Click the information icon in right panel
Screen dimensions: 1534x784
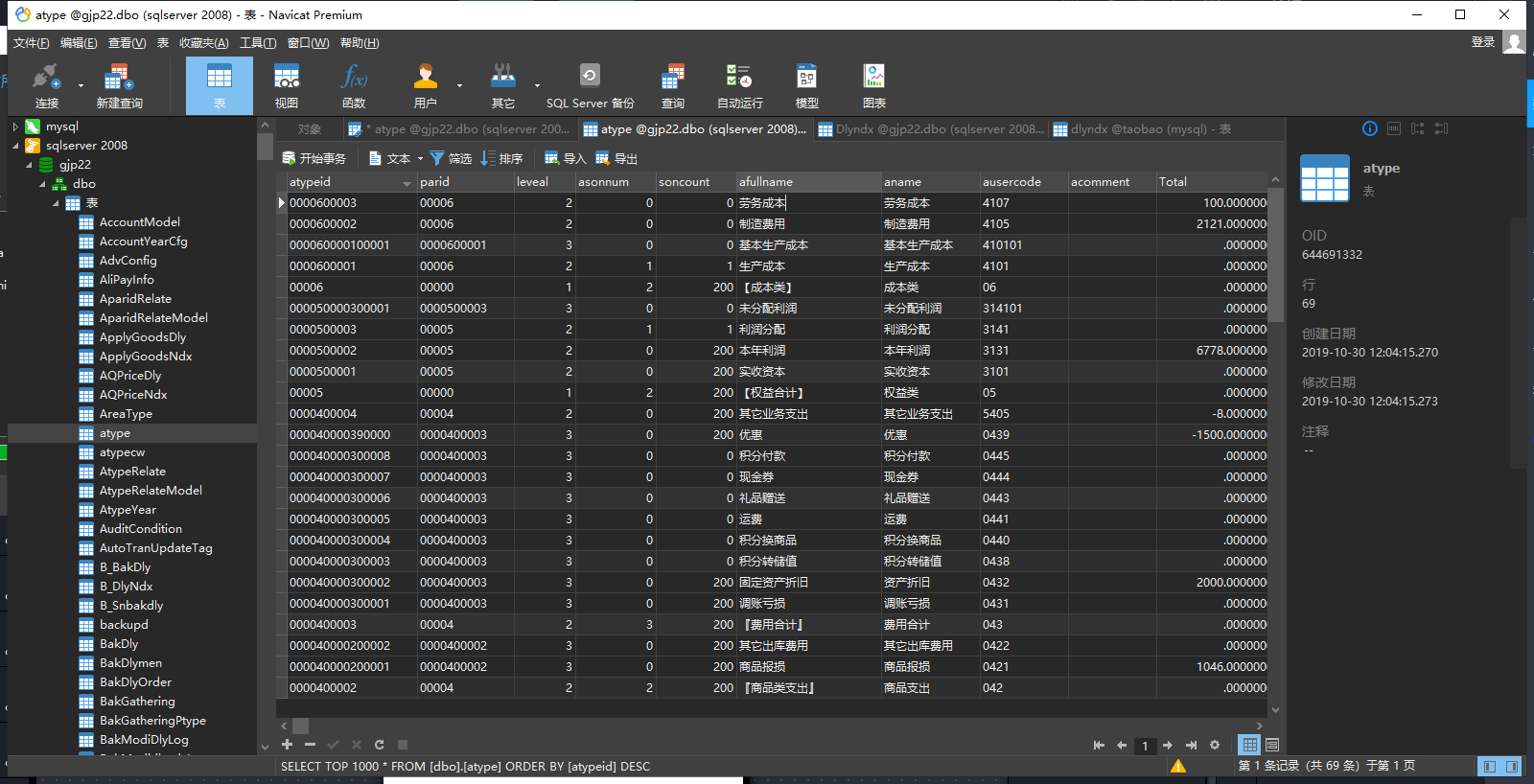pyautogui.click(x=1370, y=128)
